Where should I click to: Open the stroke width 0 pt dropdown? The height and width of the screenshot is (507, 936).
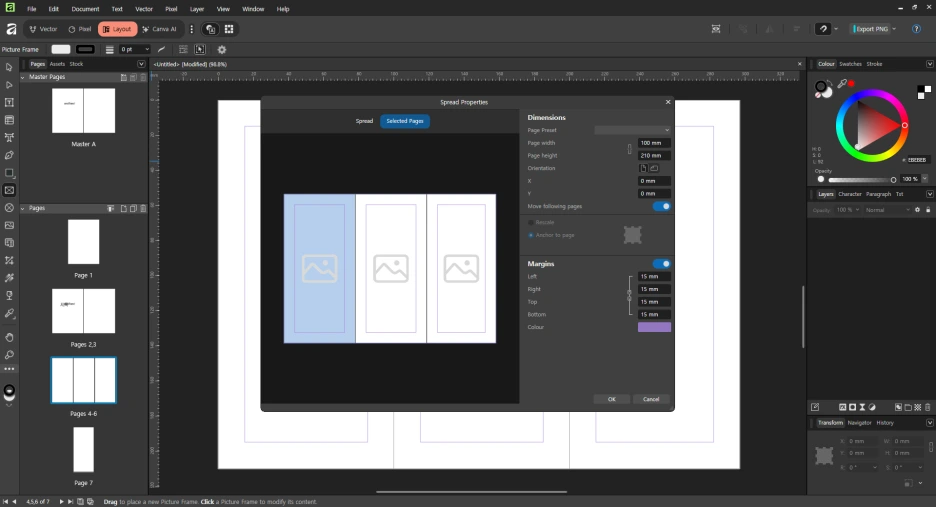(x=147, y=50)
